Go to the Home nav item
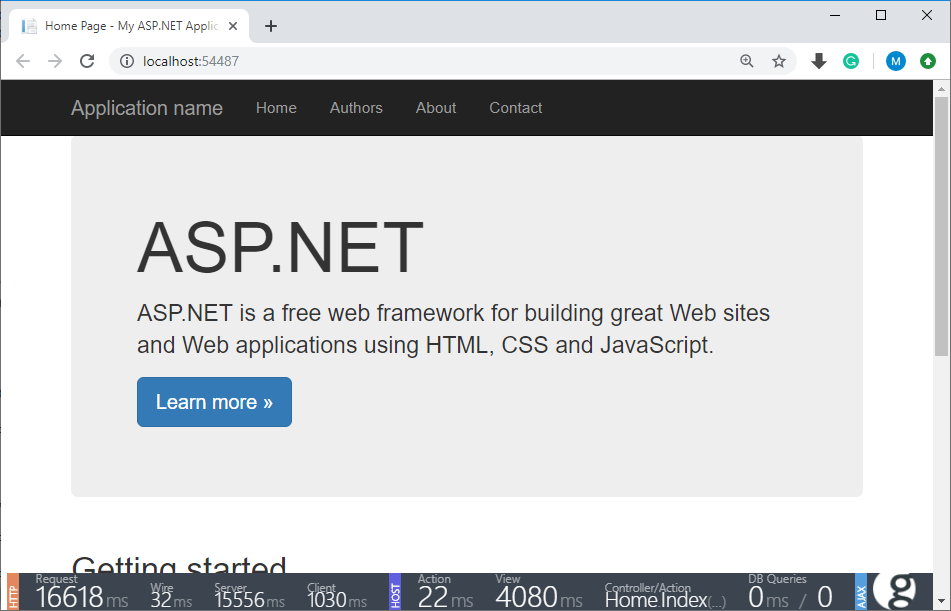Screen dimensions: 951x611 point(276,108)
